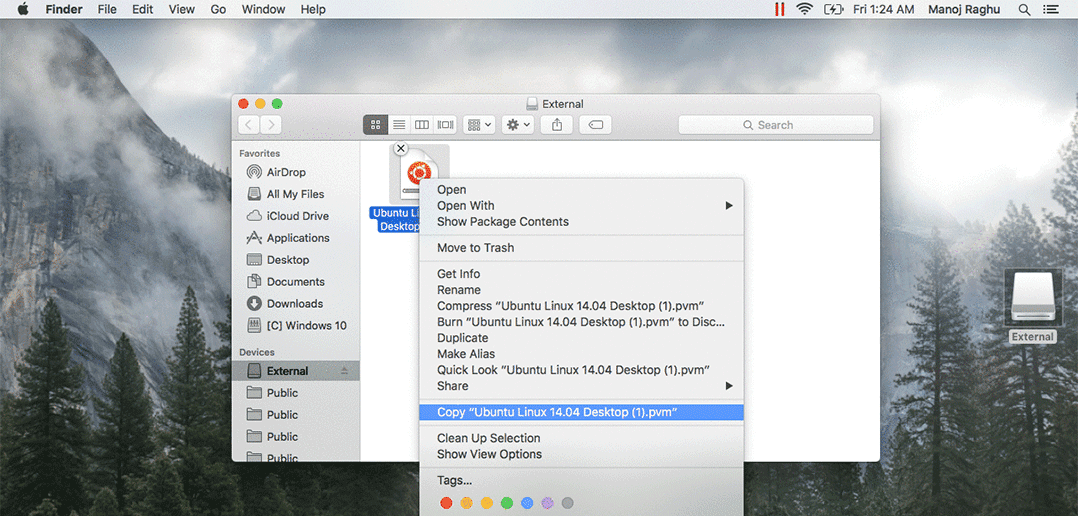
Task: Open Spotlight search in menu bar
Action: pyautogui.click(x=1024, y=10)
